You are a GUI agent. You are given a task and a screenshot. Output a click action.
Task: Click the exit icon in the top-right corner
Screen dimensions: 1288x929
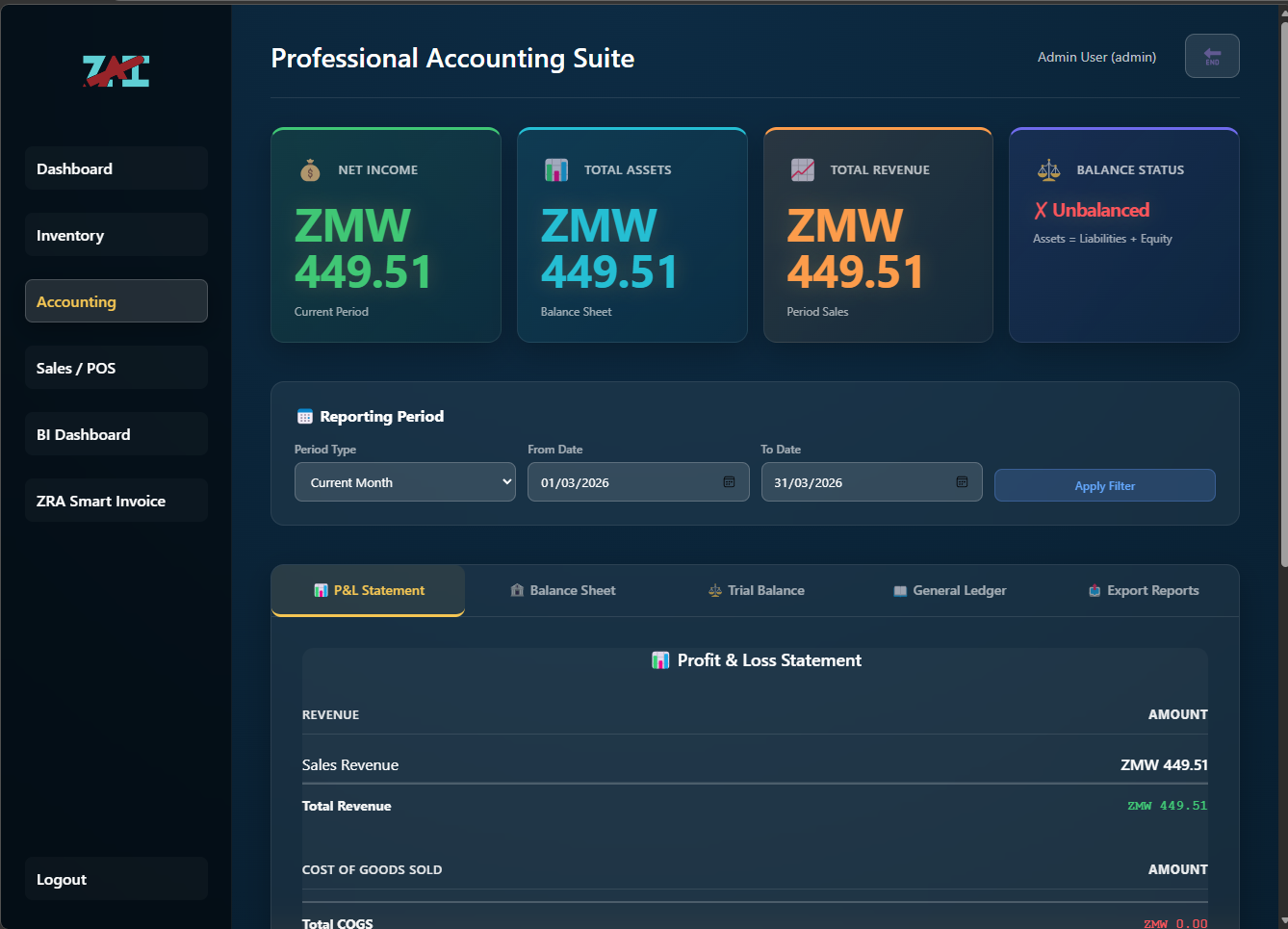pyautogui.click(x=1212, y=56)
